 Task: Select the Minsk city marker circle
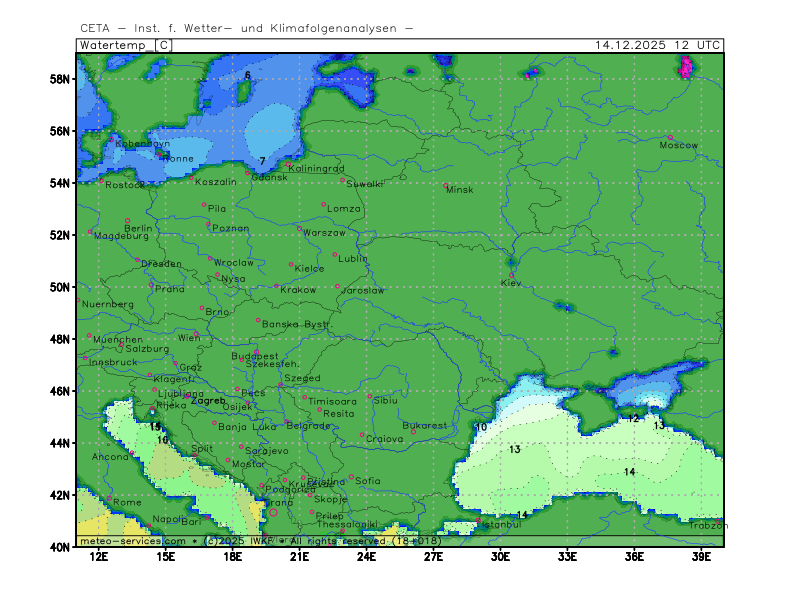[x=447, y=185]
